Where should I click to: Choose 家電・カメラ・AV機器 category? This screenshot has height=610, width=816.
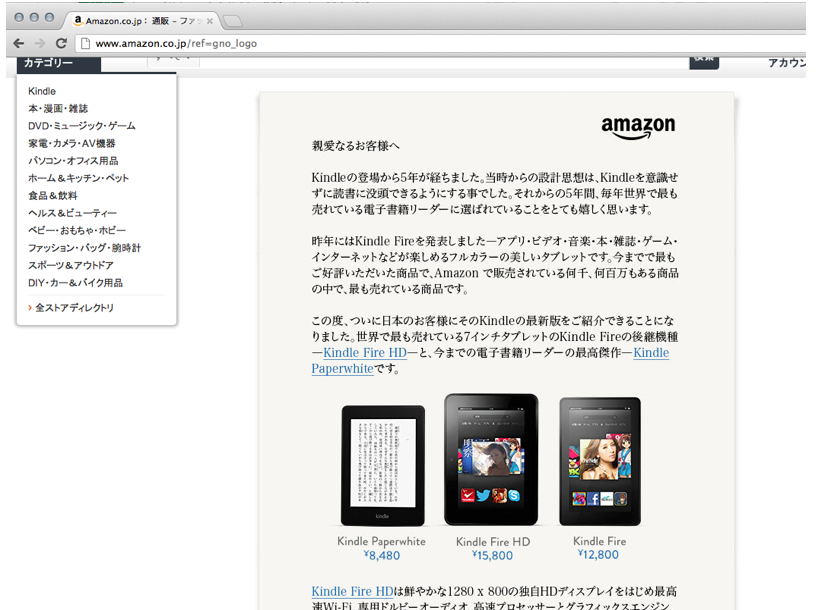(72, 143)
